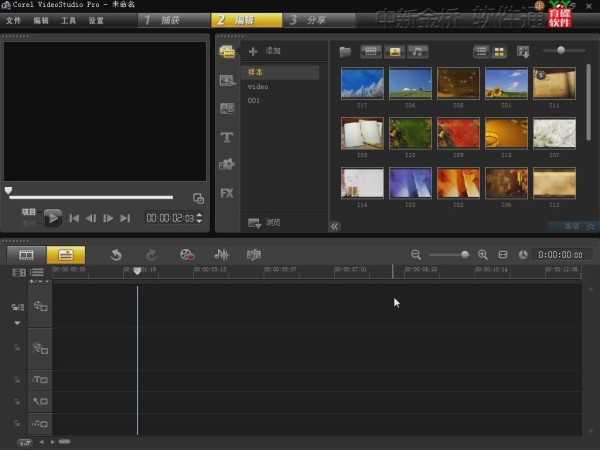Open the sort media dropdown in library
The width and height of the screenshot is (600, 450).
click(x=523, y=51)
